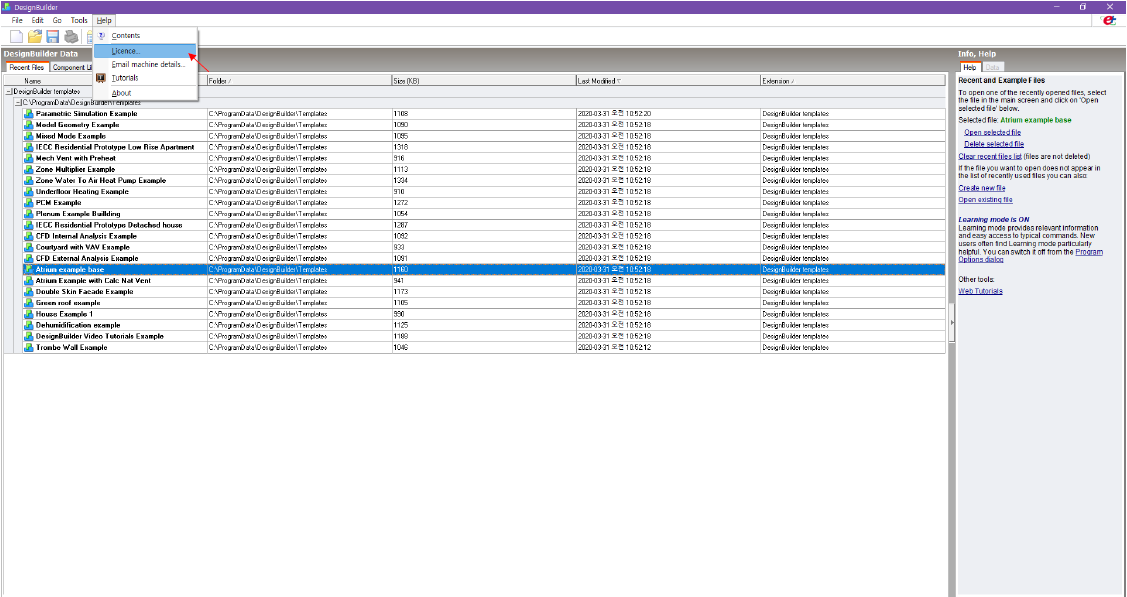Sort by the Folder column header
Screen dimensions: 1127x597
click(x=299, y=81)
